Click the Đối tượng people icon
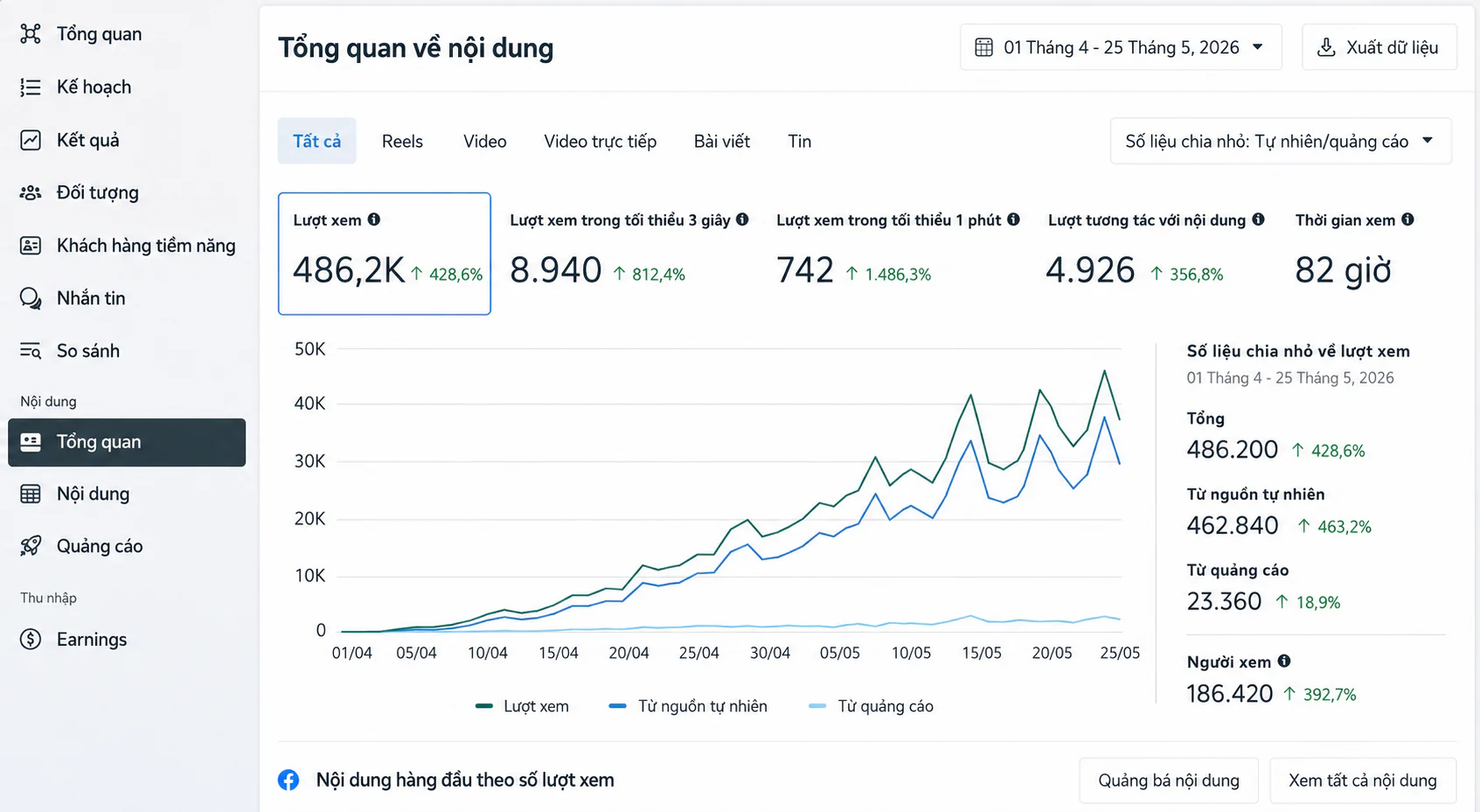The width and height of the screenshot is (1480, 812). pos(31,192)
